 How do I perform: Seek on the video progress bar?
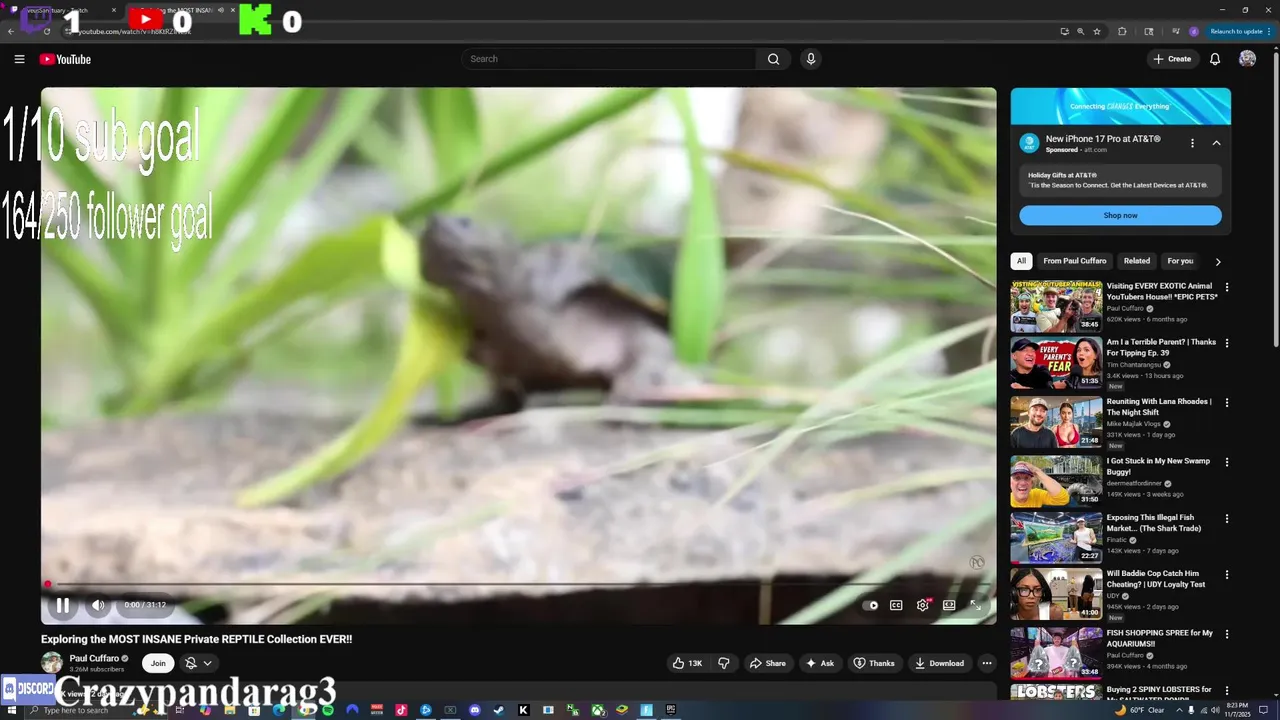(x=518, y=585)
